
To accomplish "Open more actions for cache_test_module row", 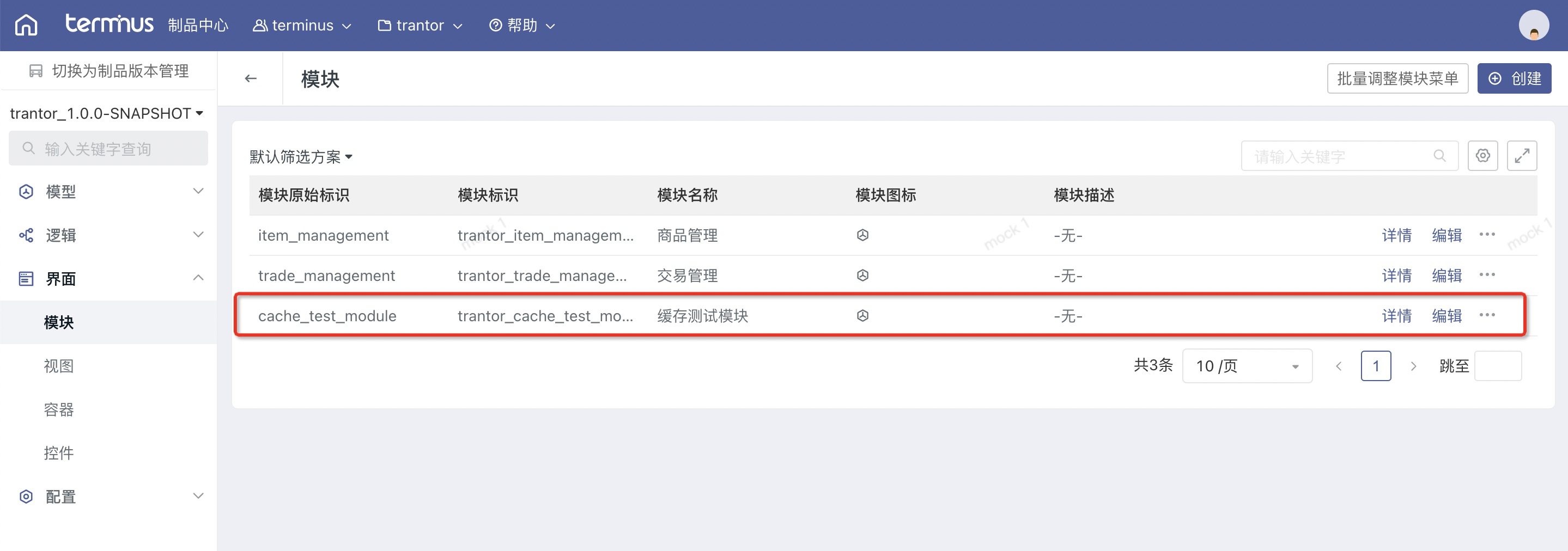I will tap(1486, 315).
